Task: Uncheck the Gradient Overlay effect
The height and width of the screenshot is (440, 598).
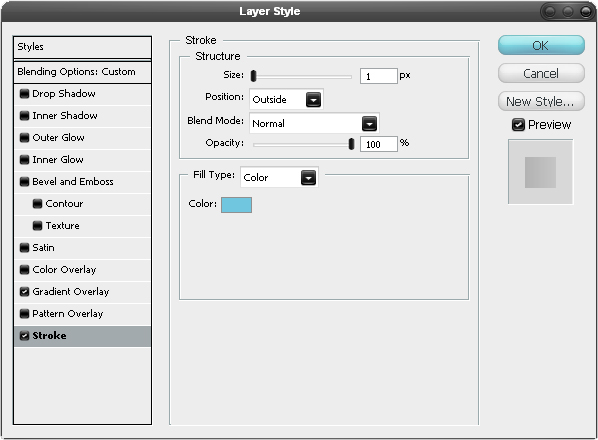Action: (x=24, y=292)
